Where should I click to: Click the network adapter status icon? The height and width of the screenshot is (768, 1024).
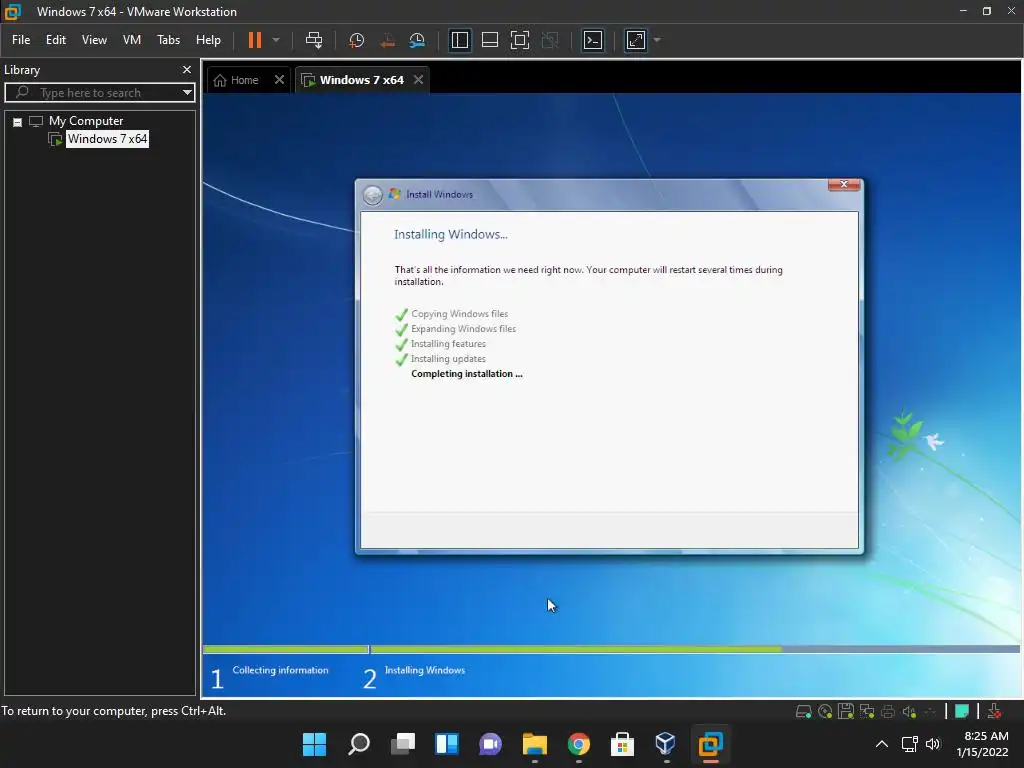[x=867, y=711]
